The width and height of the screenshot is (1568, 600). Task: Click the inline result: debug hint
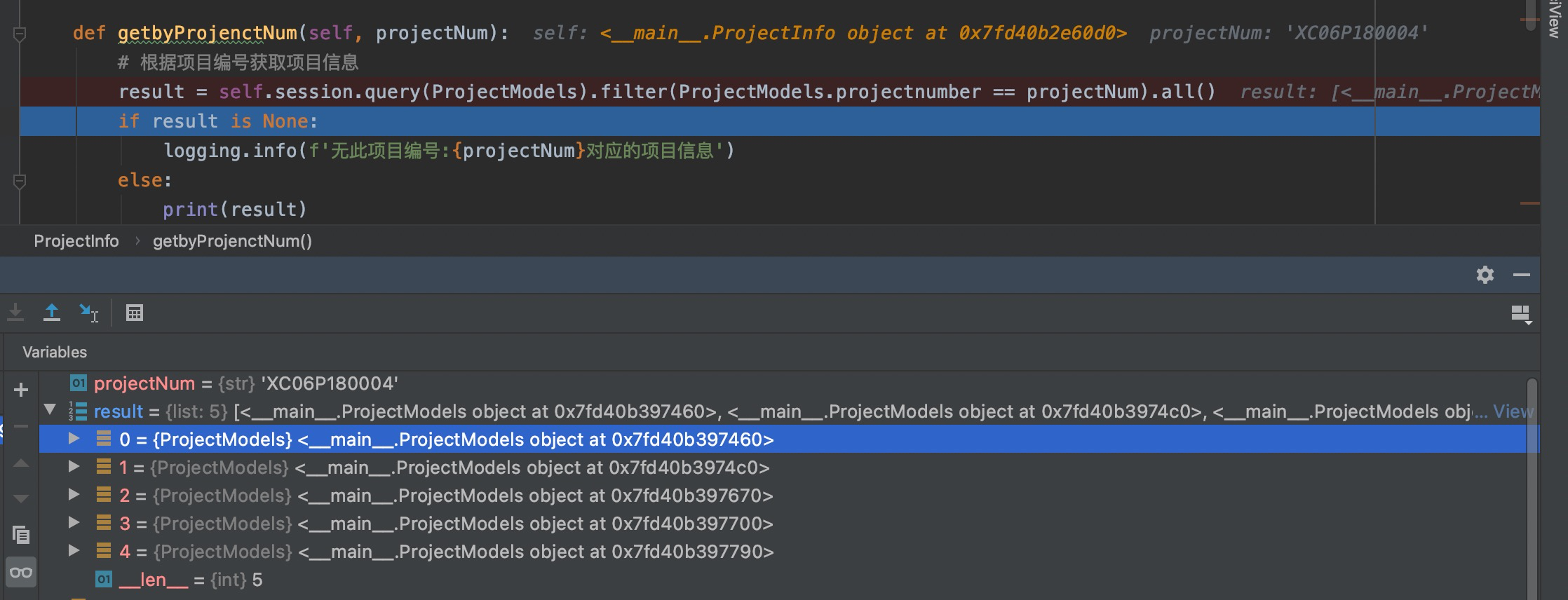1389,92
